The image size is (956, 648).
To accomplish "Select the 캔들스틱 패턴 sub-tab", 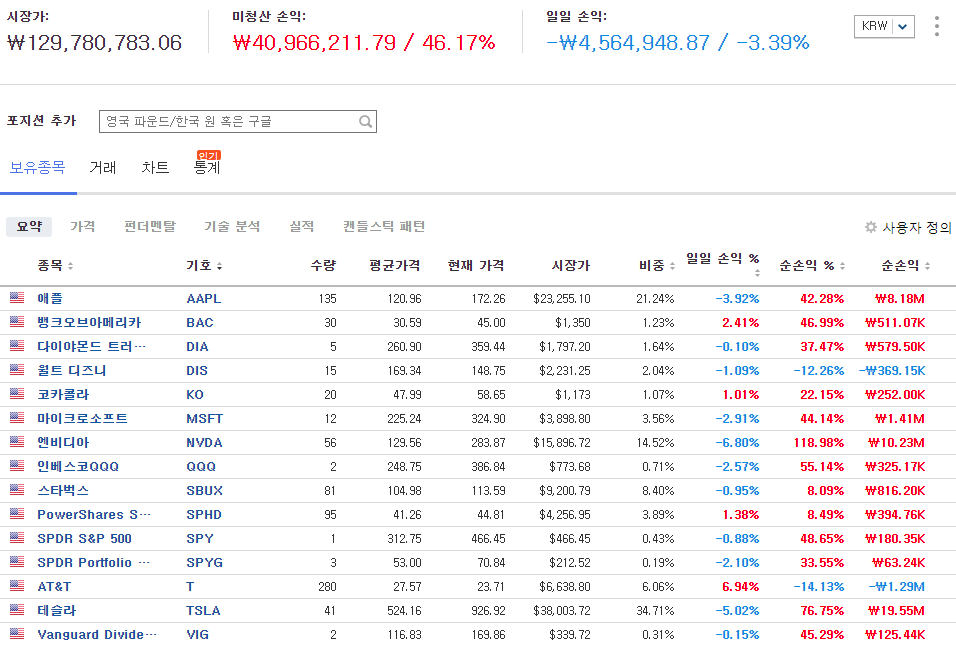I will click(384, 227).
